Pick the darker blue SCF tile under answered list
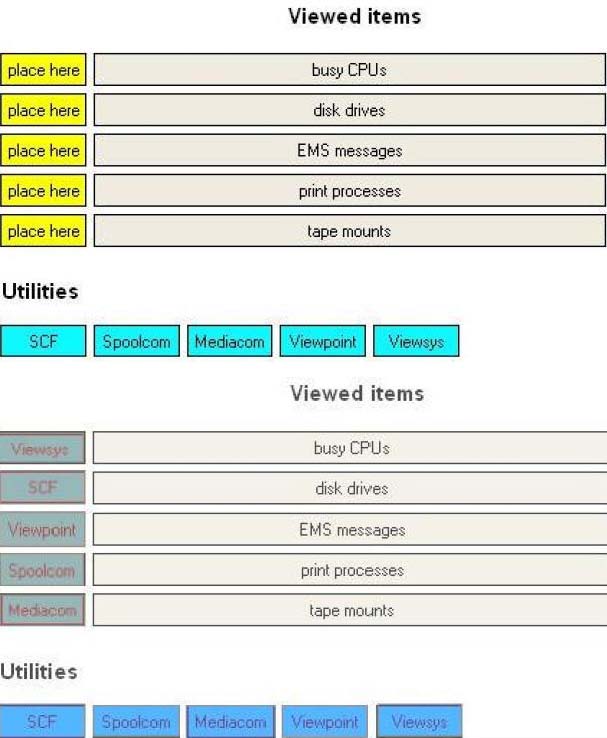Viewport: 607px width, 738px height. (42, 721)
